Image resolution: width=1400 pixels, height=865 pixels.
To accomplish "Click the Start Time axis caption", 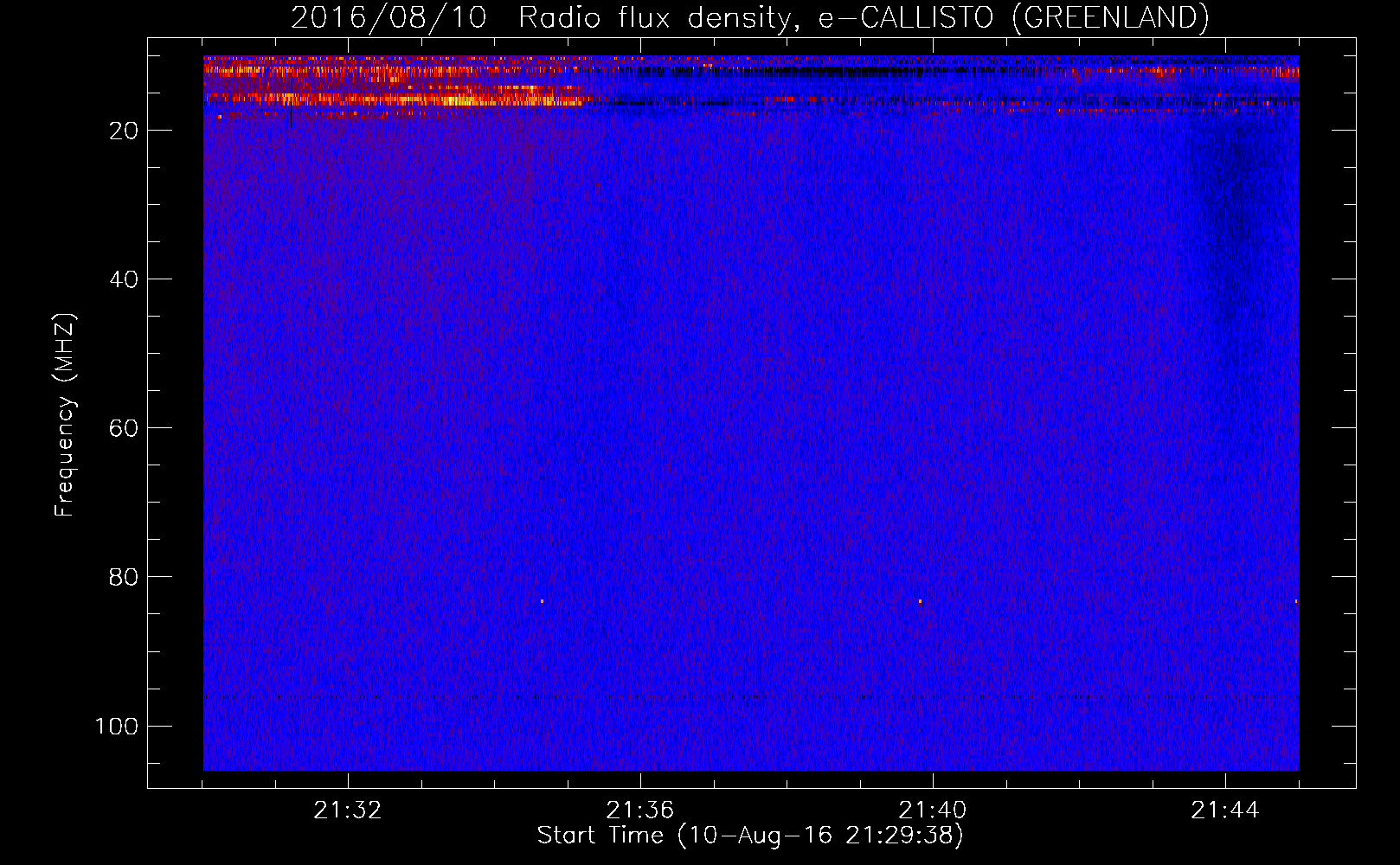I will 749,836.
